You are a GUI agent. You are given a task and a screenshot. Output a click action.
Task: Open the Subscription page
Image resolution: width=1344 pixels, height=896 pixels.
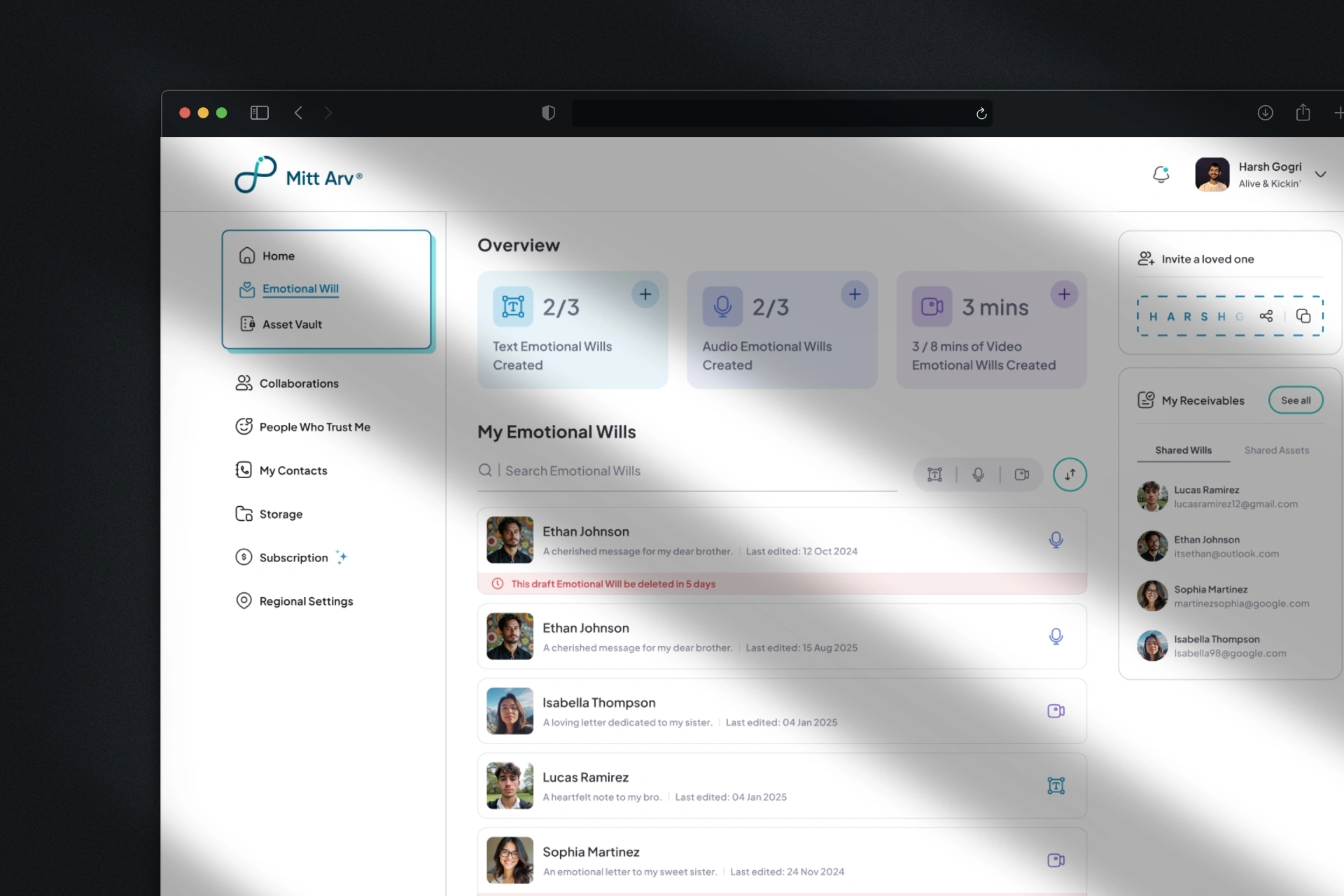(293, 558)
